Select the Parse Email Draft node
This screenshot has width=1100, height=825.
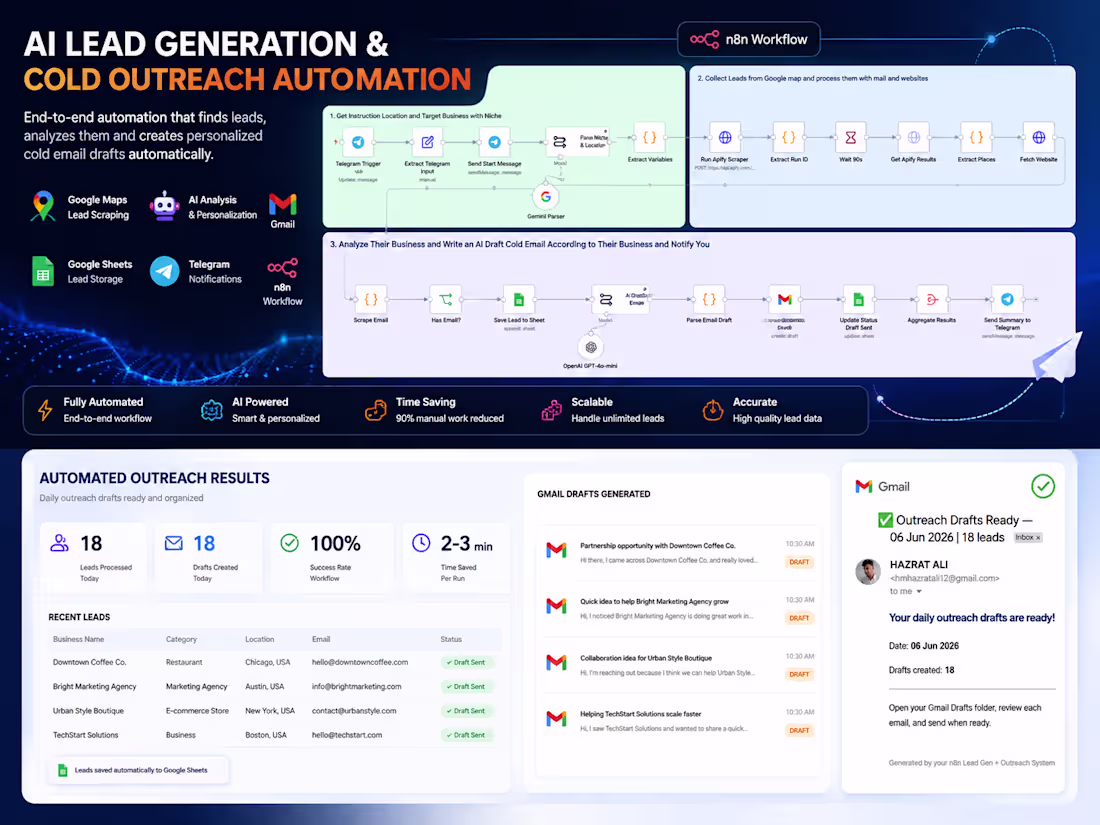click(x=709, y=300)
